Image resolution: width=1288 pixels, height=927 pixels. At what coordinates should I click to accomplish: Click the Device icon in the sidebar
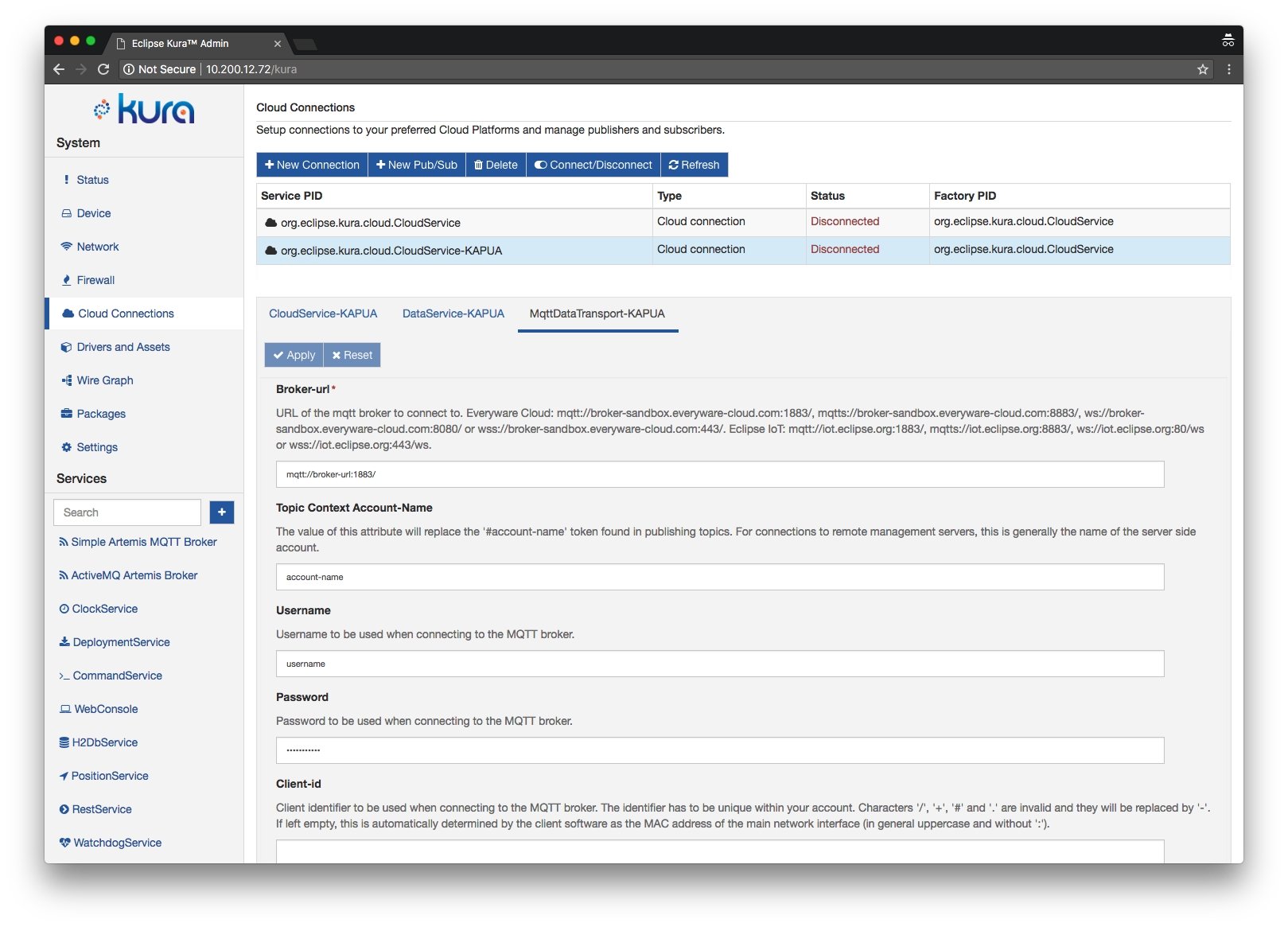coord(67,213)
